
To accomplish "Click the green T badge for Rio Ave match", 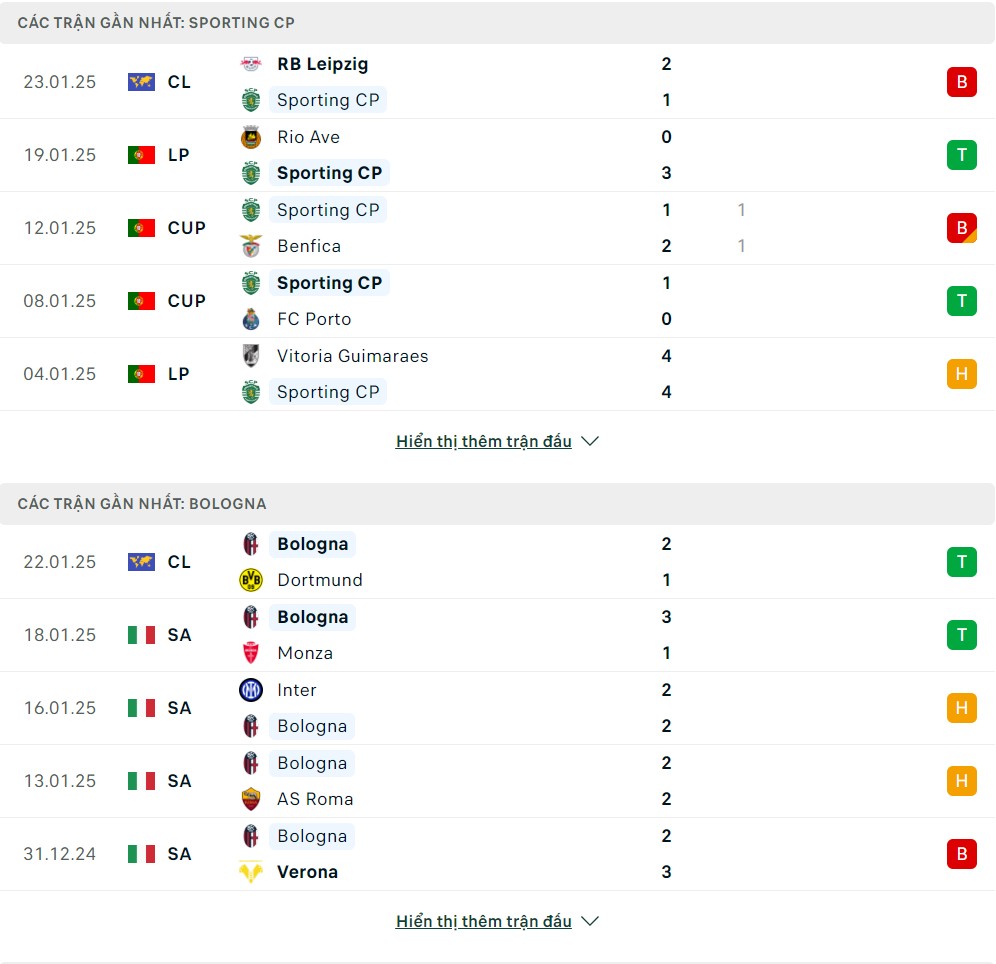I will click(962, 155).
